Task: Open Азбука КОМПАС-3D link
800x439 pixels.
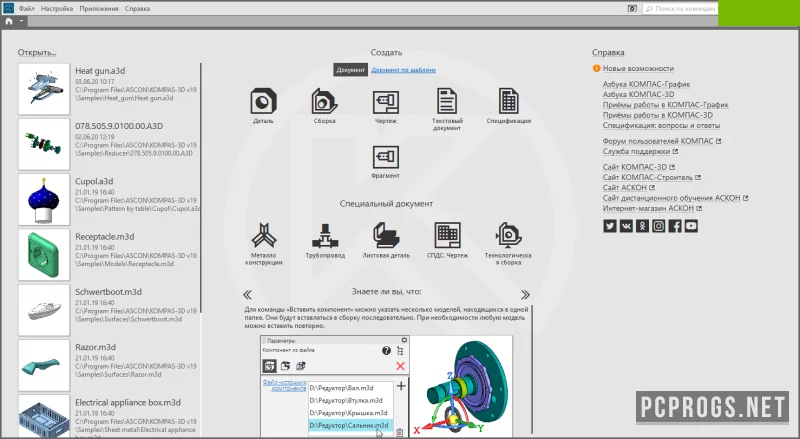Action: [638, 94]
